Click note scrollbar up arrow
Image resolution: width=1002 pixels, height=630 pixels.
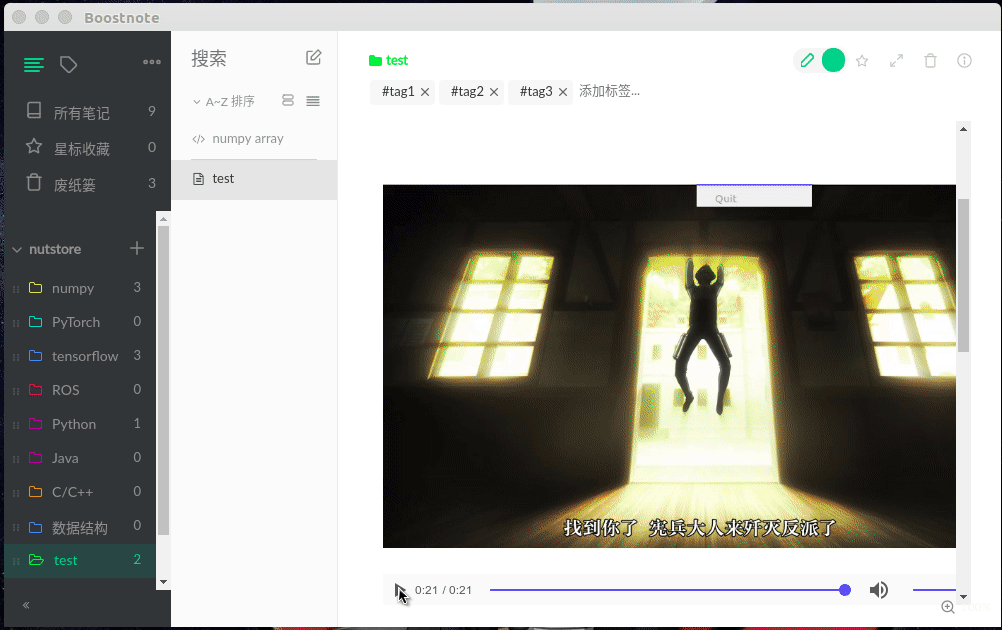(963, 129)
